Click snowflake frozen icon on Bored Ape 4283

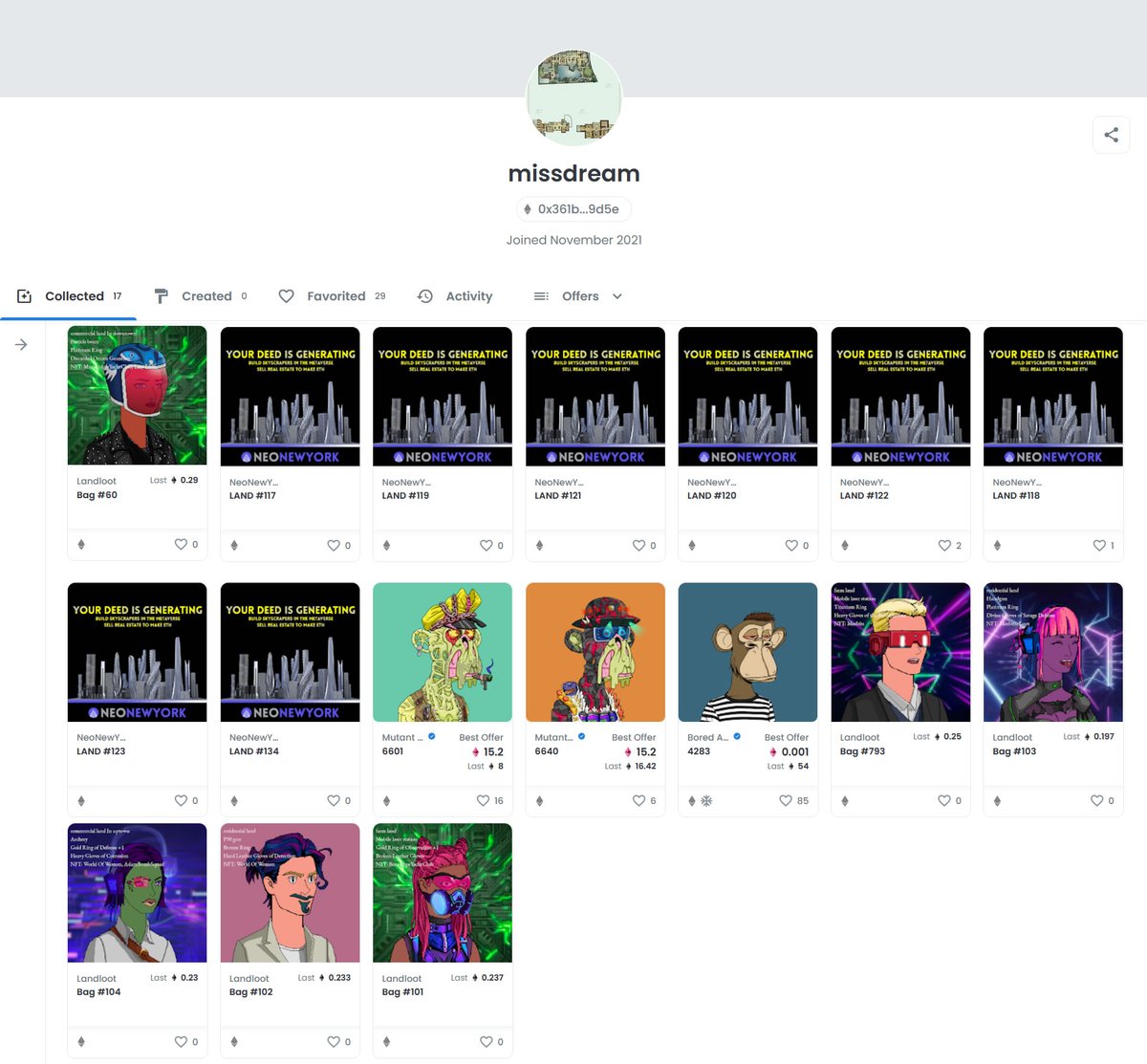point(706,801)
